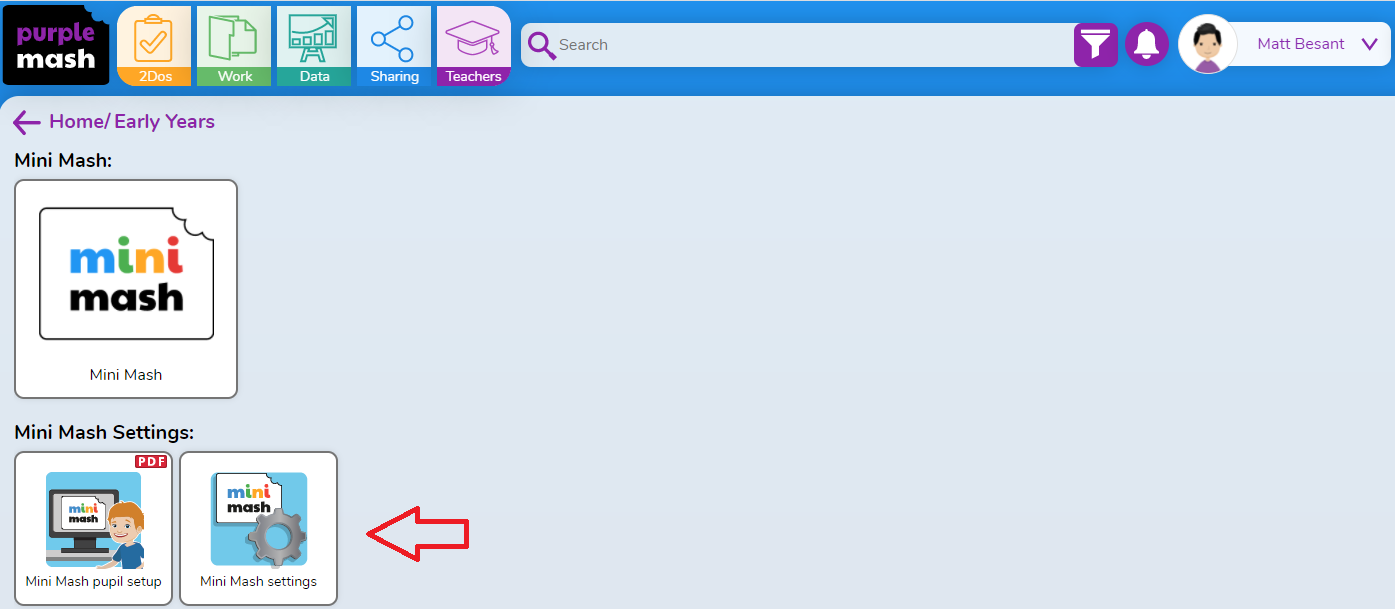
Task: Click the purple filter funnel icon
Action: click(x=1096, y=45)
